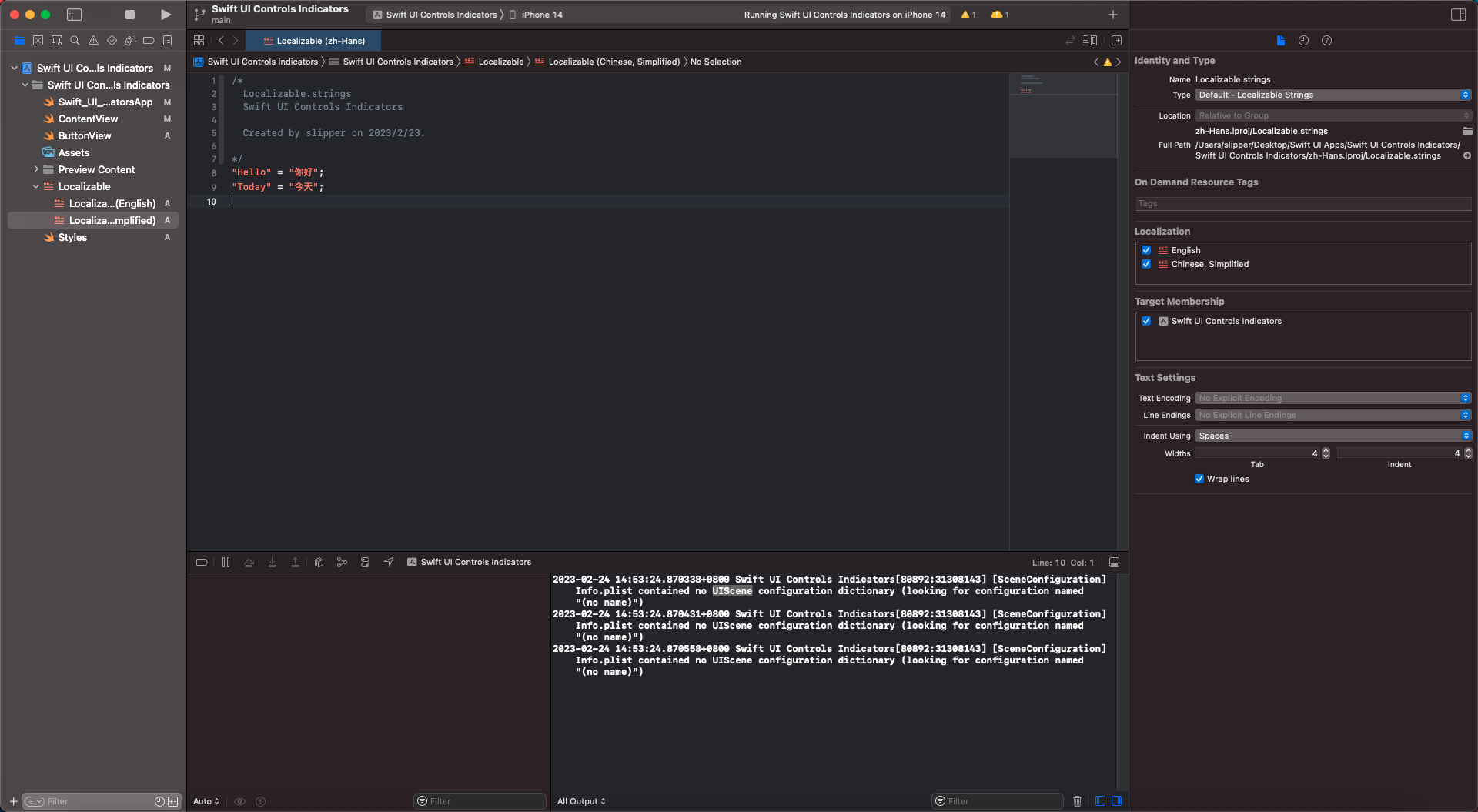
Task: Open ContentView file in navigator
Action: pyautogui.click(x=88, y=119)
